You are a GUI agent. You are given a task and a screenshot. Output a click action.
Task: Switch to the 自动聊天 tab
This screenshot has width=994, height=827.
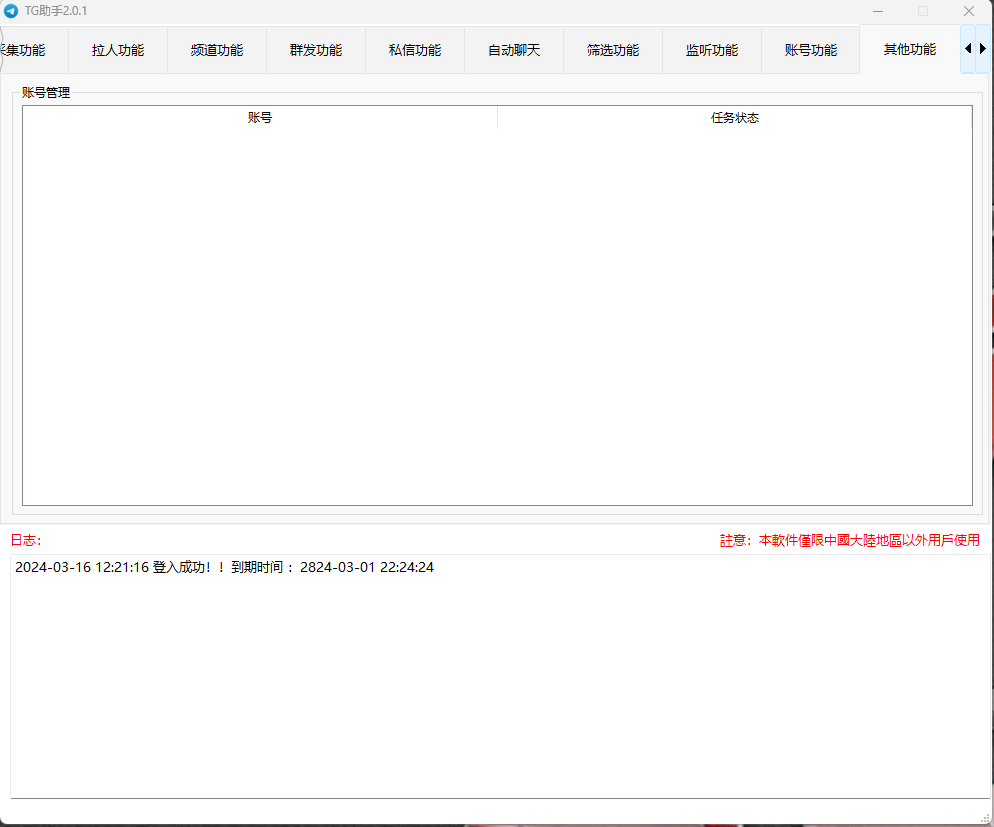tap(514, 50)
